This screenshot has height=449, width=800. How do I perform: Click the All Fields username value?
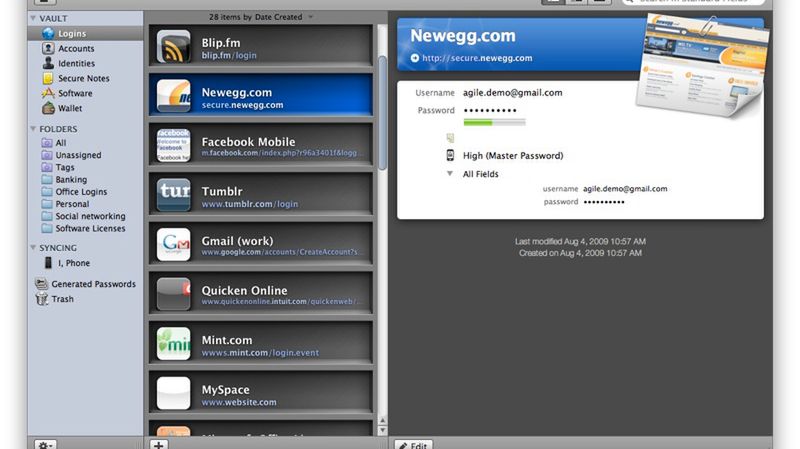tap(625, 189)
